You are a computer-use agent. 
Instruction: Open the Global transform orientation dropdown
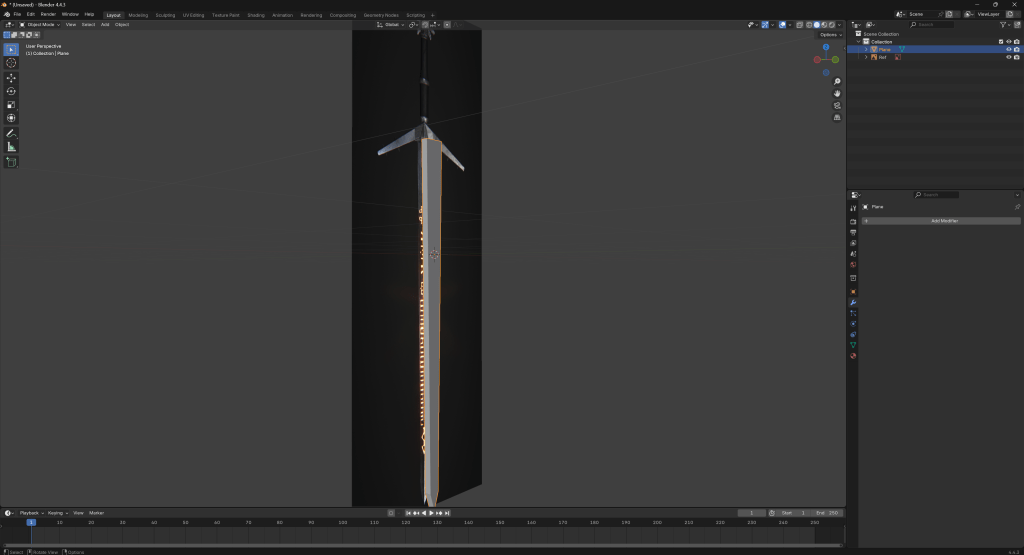[392, 24]
